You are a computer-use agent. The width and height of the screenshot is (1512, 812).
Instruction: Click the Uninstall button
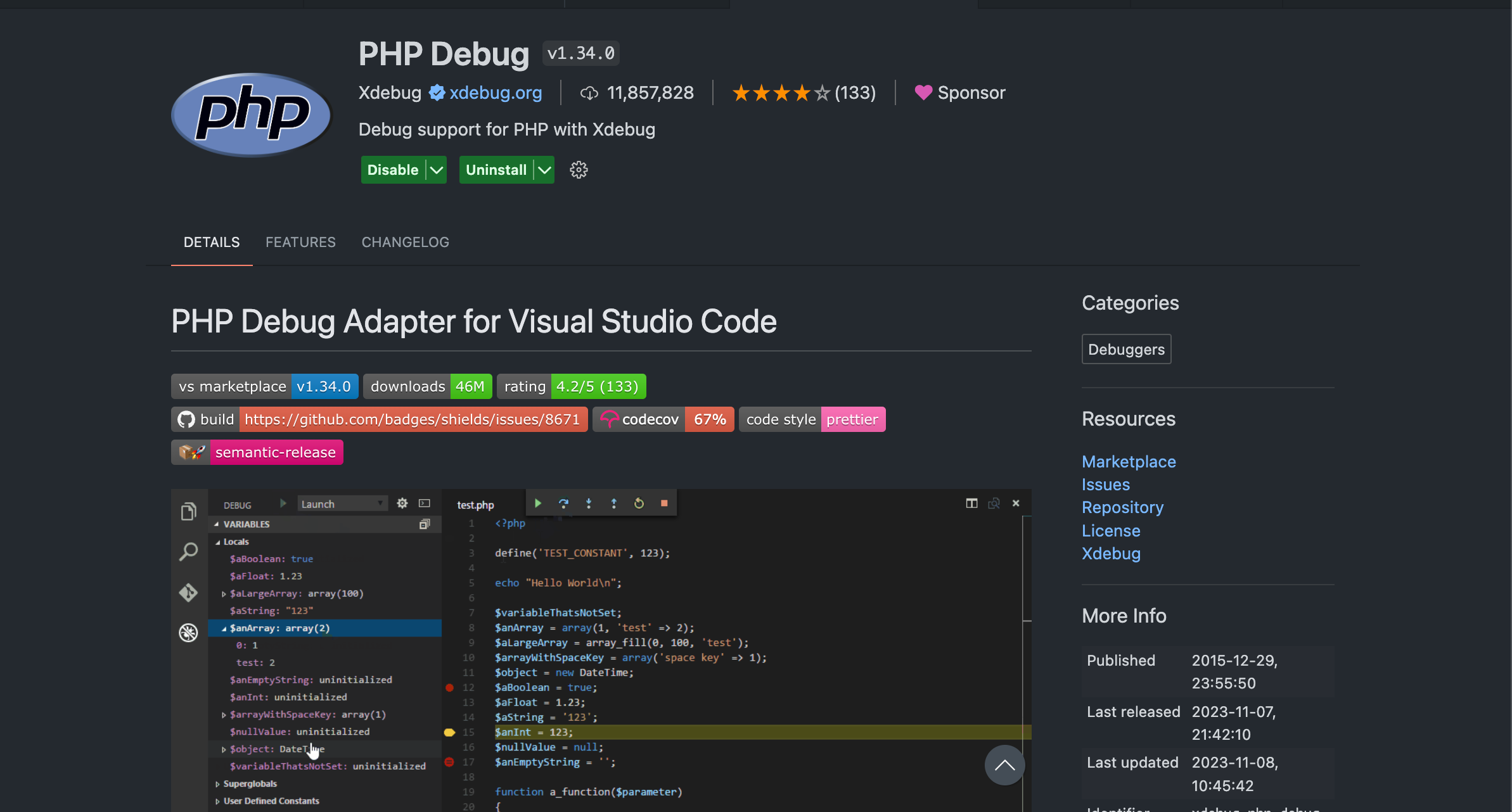(x=496, y=170)
